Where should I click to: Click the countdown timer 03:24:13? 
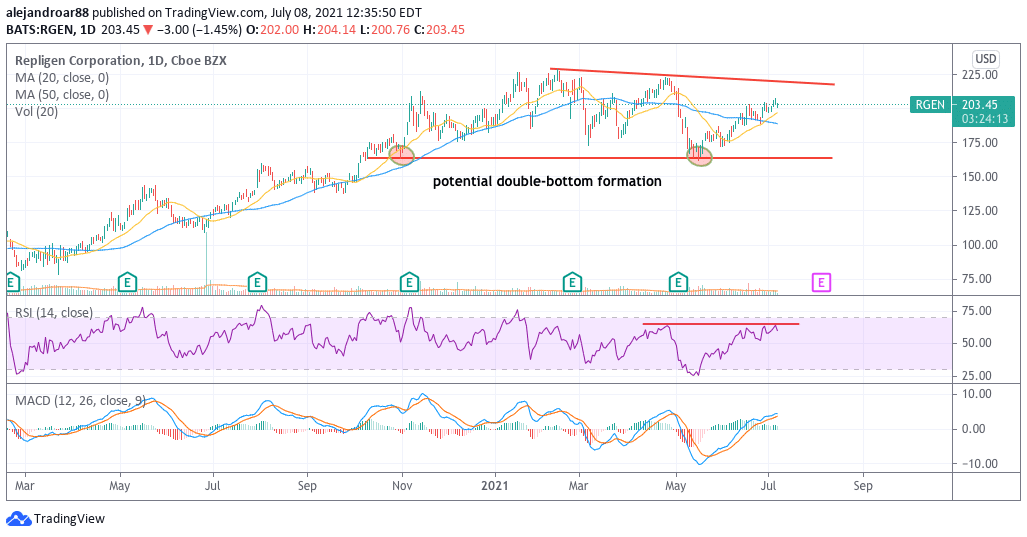click(x=984, y=119)
